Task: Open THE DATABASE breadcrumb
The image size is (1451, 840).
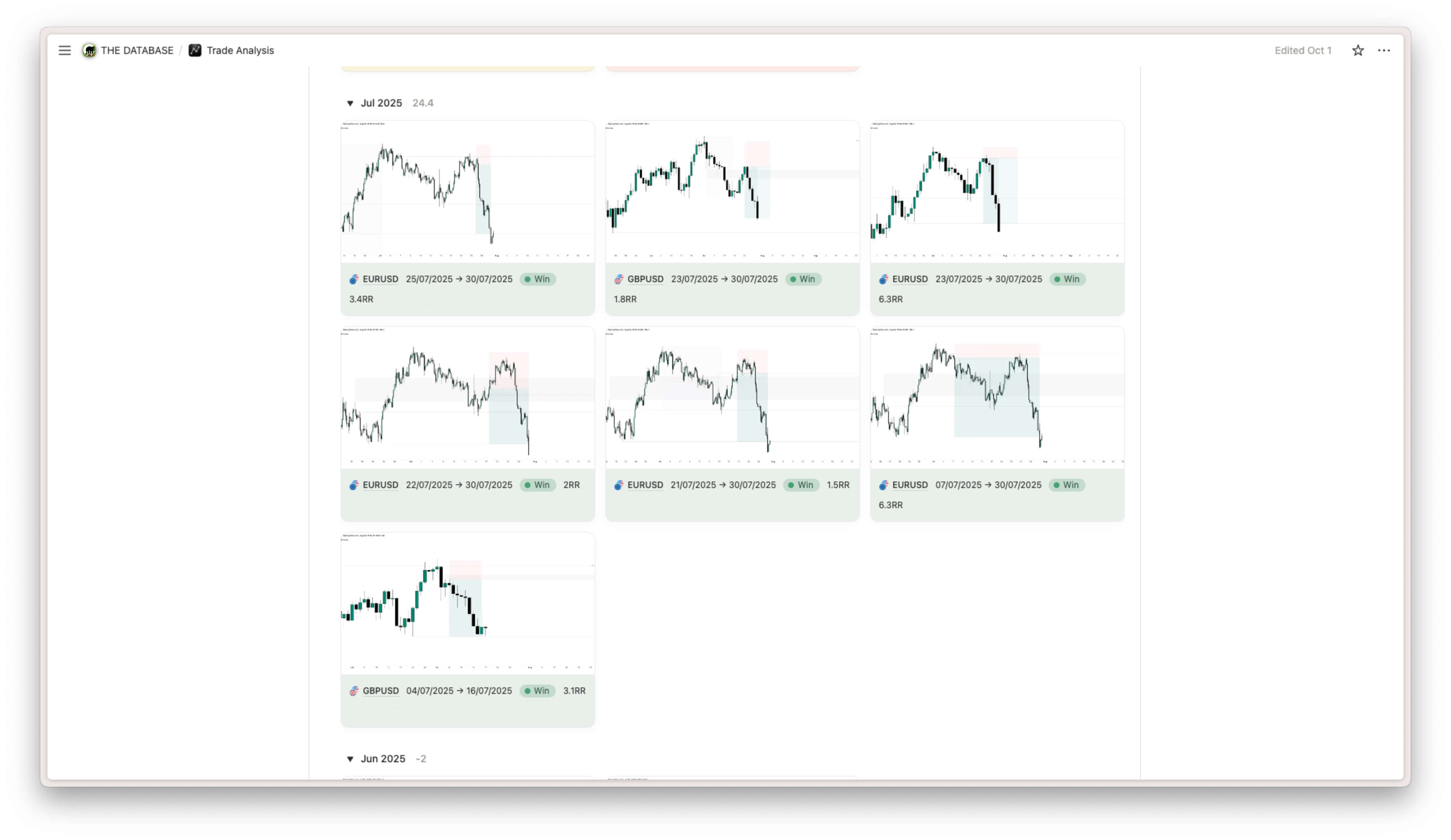Action: point(137,51)
